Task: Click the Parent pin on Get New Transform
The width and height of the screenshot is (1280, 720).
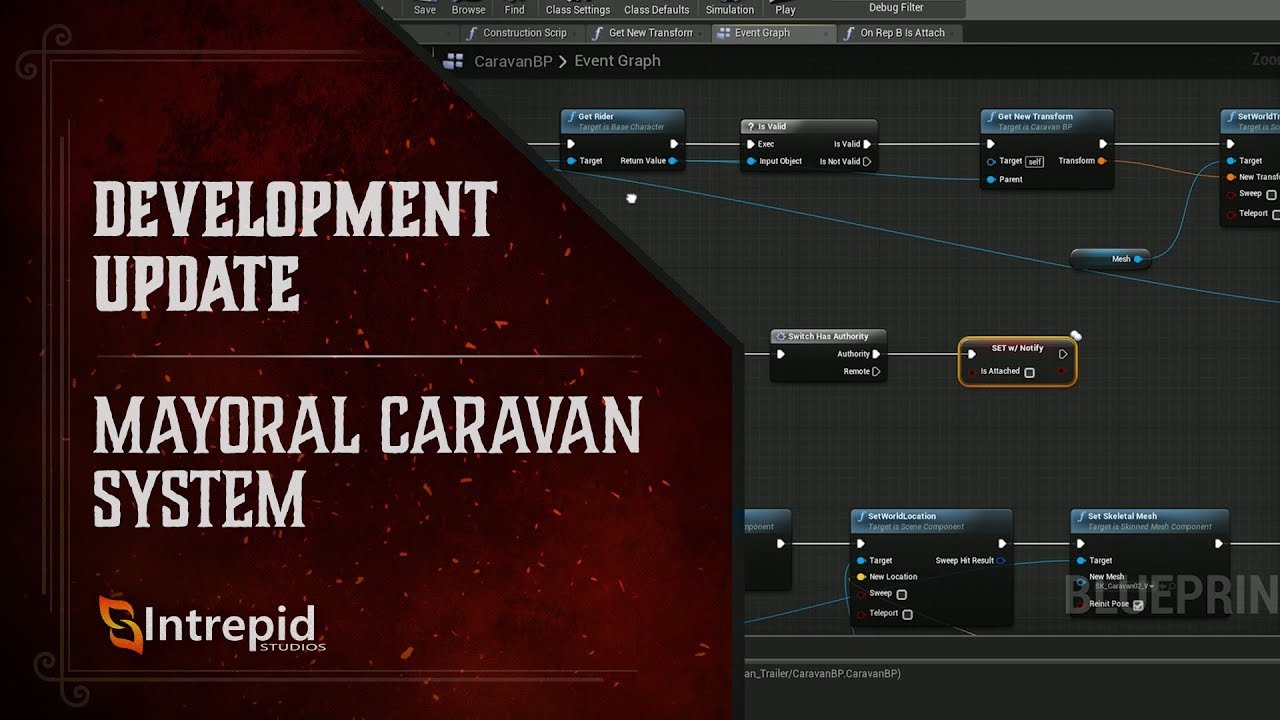Action: pyautogui.click(x=991, y=180)
